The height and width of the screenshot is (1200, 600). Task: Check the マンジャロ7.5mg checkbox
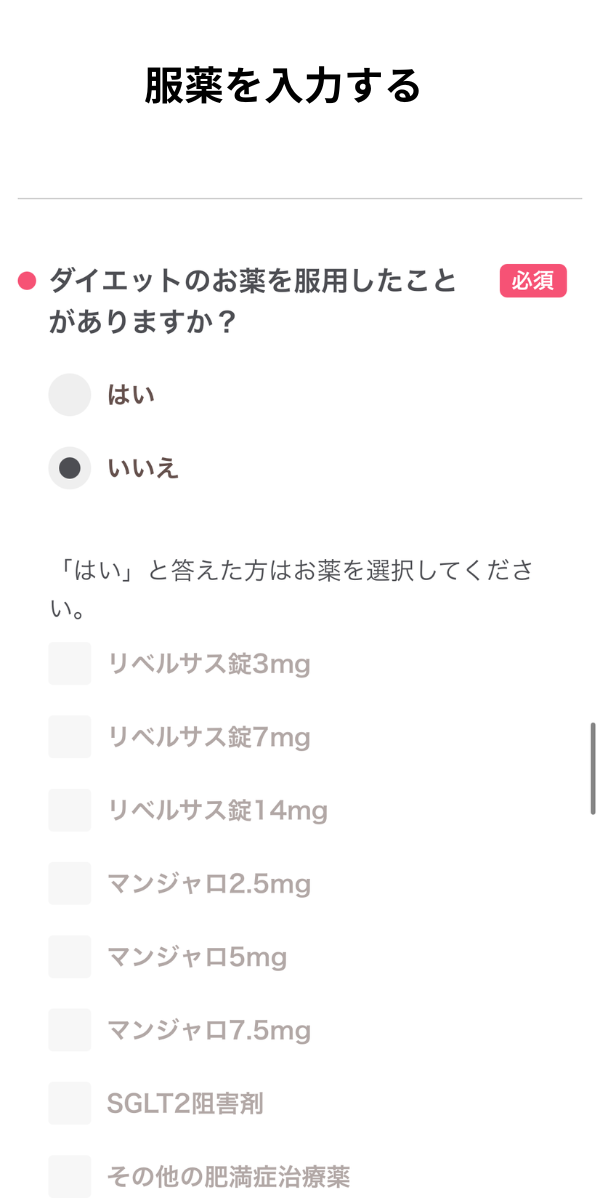click(x=70, y=1030)
